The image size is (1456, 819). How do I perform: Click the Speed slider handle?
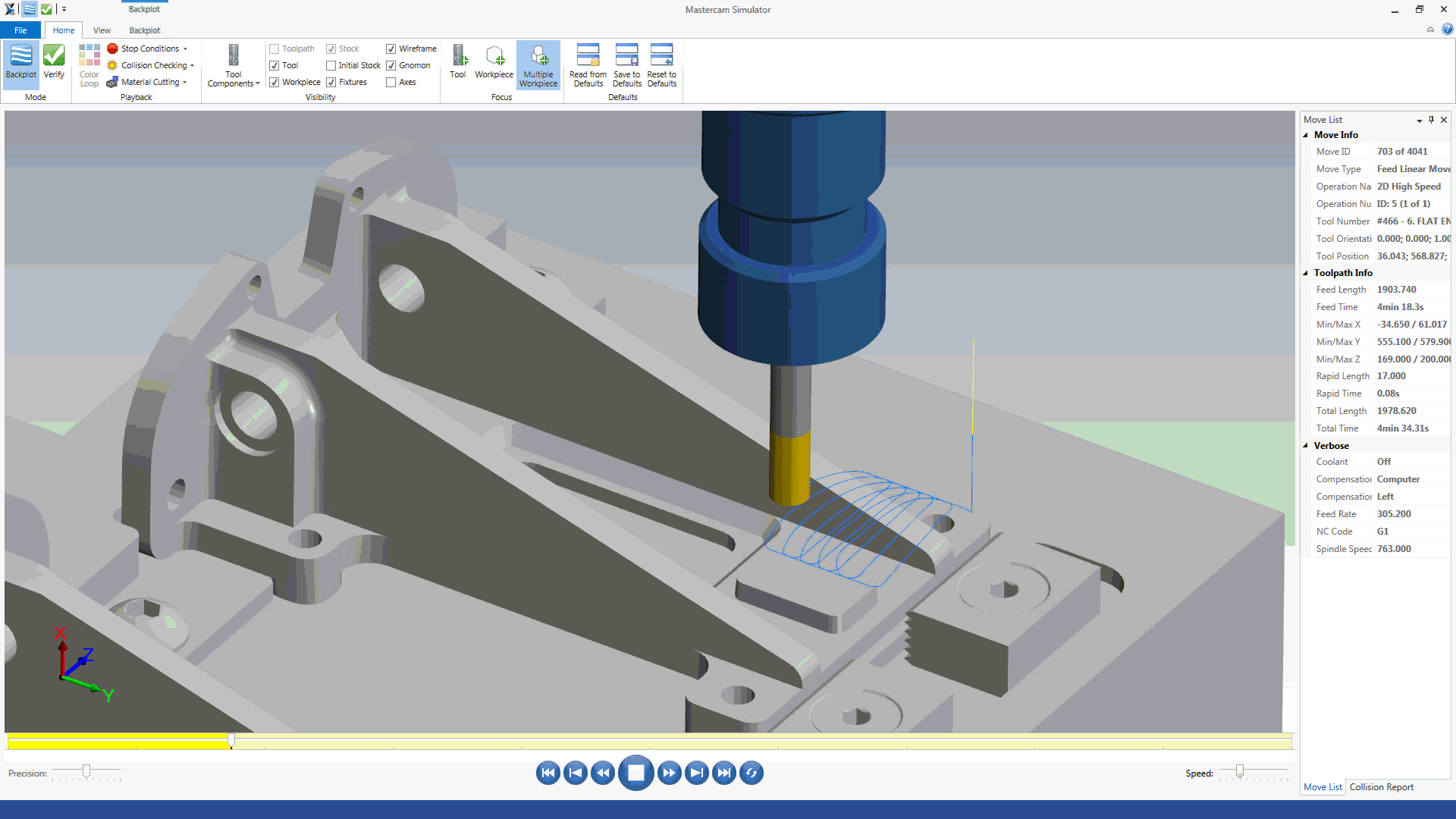coord(1240,771)
